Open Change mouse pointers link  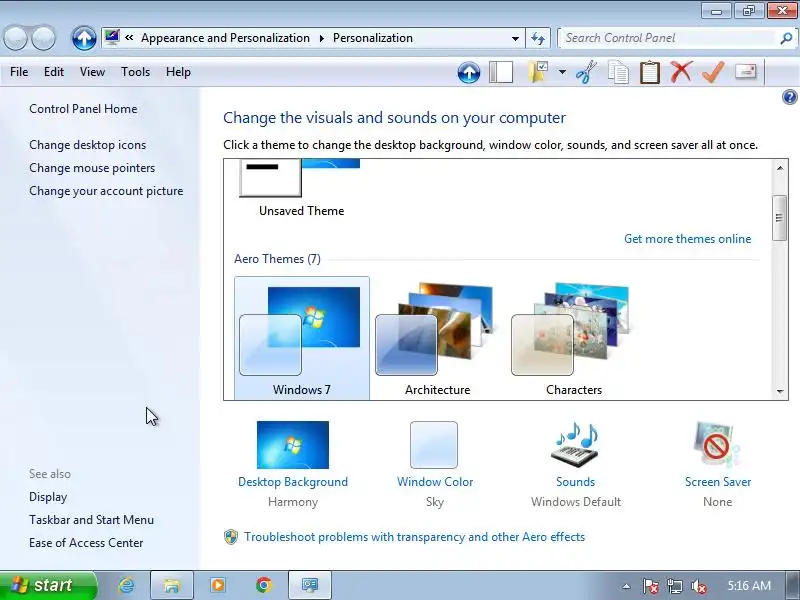pos(92,168)
